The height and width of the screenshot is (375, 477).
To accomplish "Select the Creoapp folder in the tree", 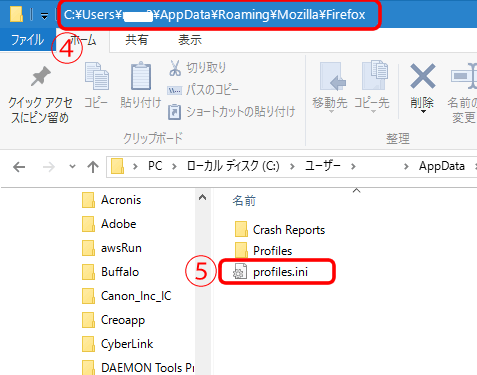I will tap(113, 320).
